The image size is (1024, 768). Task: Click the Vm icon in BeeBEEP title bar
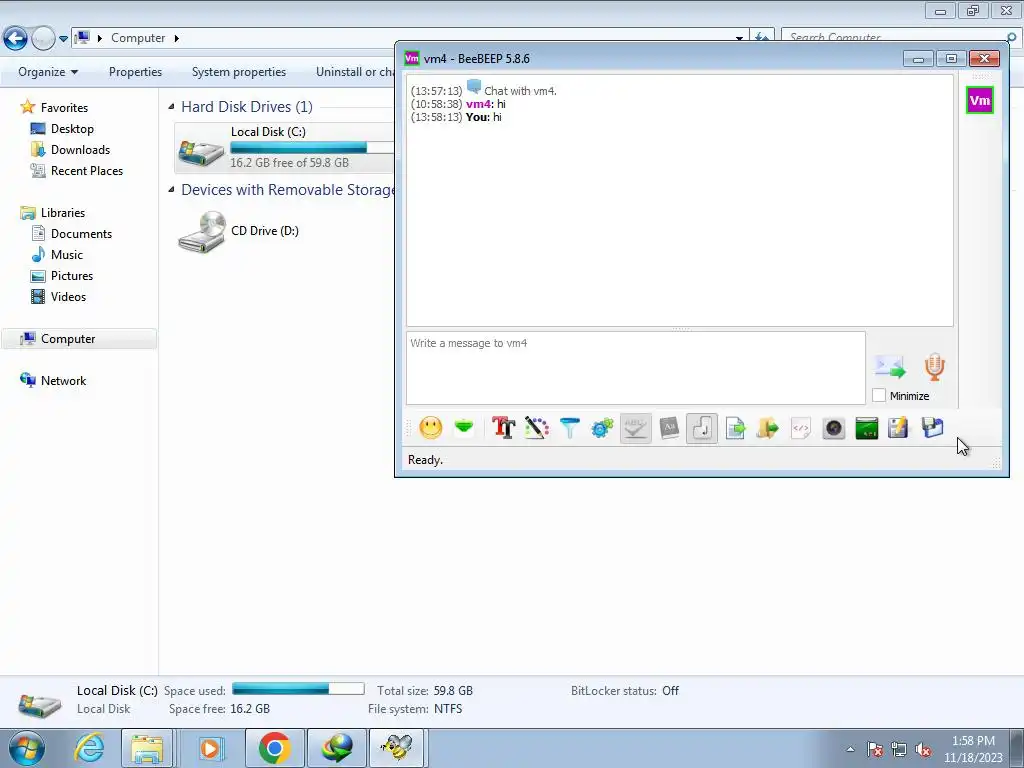pos(411,58)
